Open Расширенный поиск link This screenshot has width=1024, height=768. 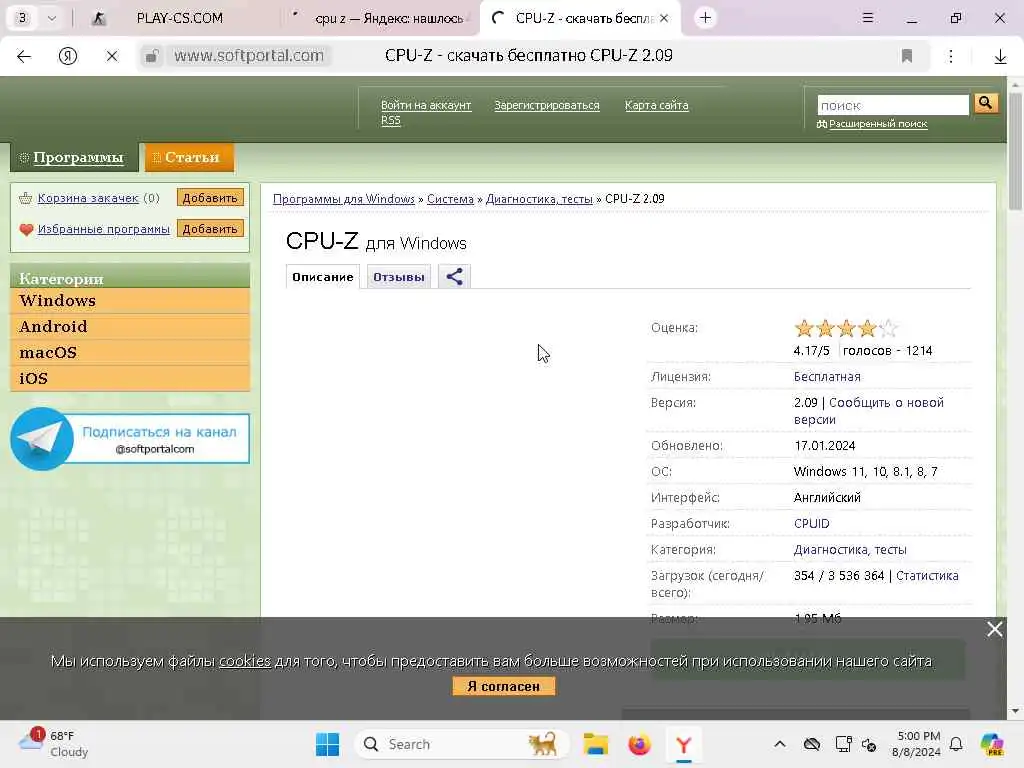[877, 124]
